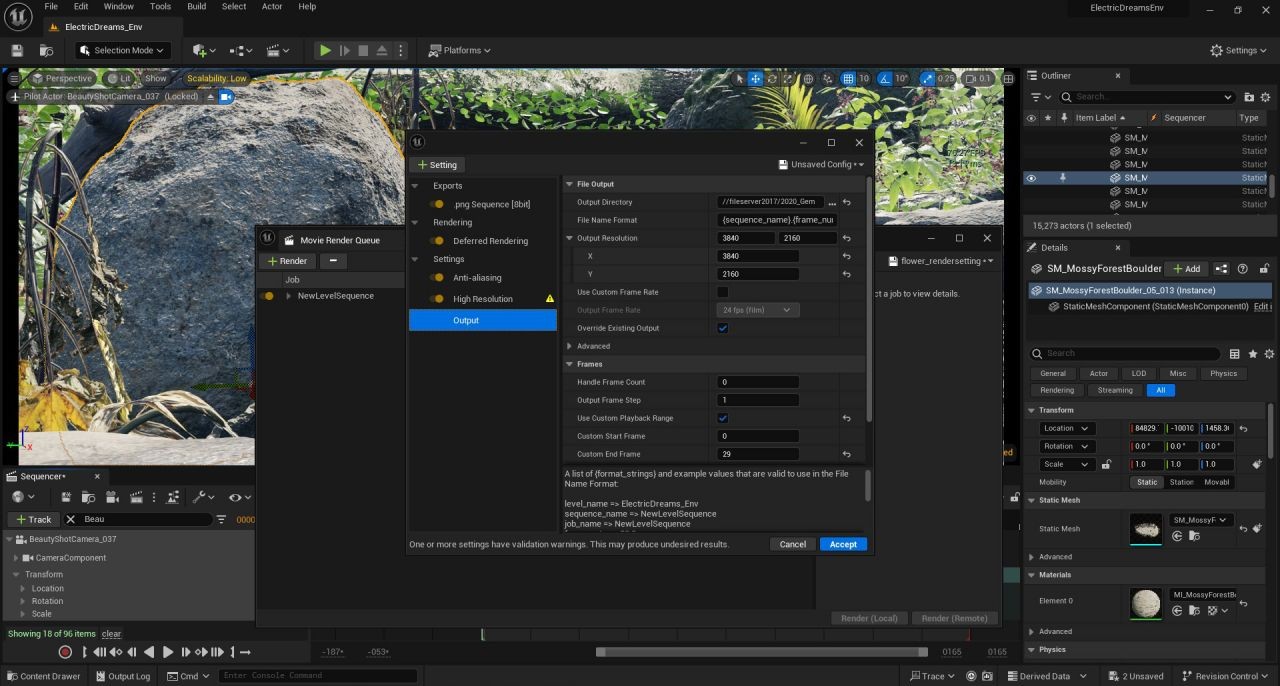Click the lock scale ratio icon

click(x=1106, y=464)
